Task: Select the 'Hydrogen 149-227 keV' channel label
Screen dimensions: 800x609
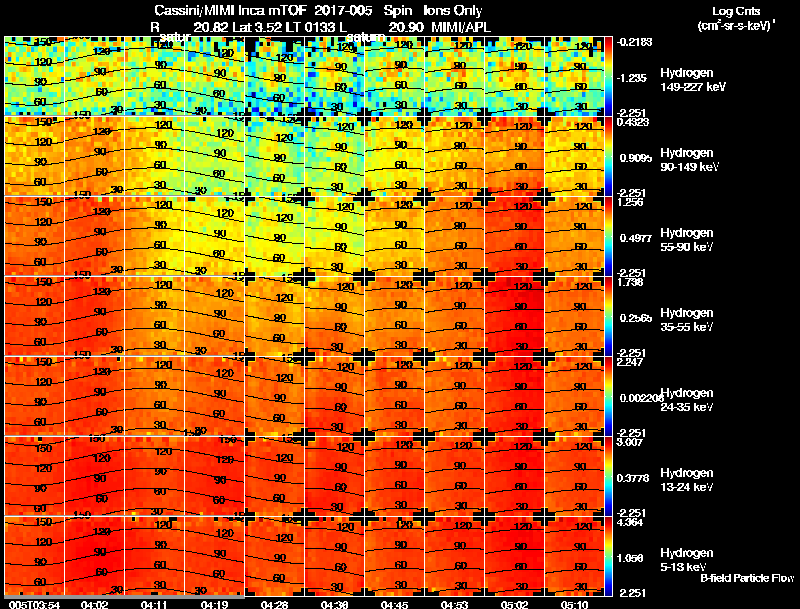Action: tap(692, 80)
